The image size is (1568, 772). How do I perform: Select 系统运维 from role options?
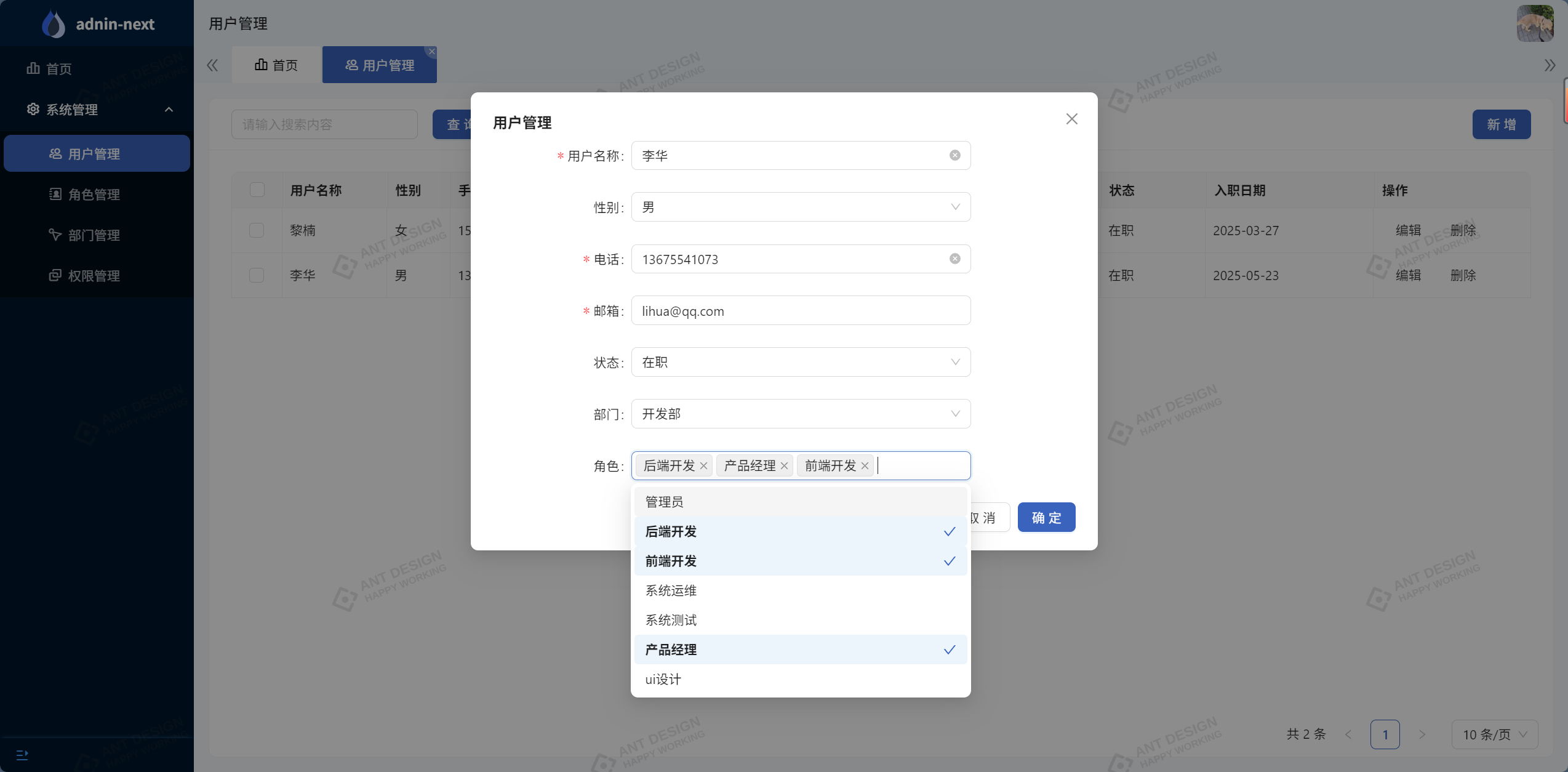click(x=671, y=590)
